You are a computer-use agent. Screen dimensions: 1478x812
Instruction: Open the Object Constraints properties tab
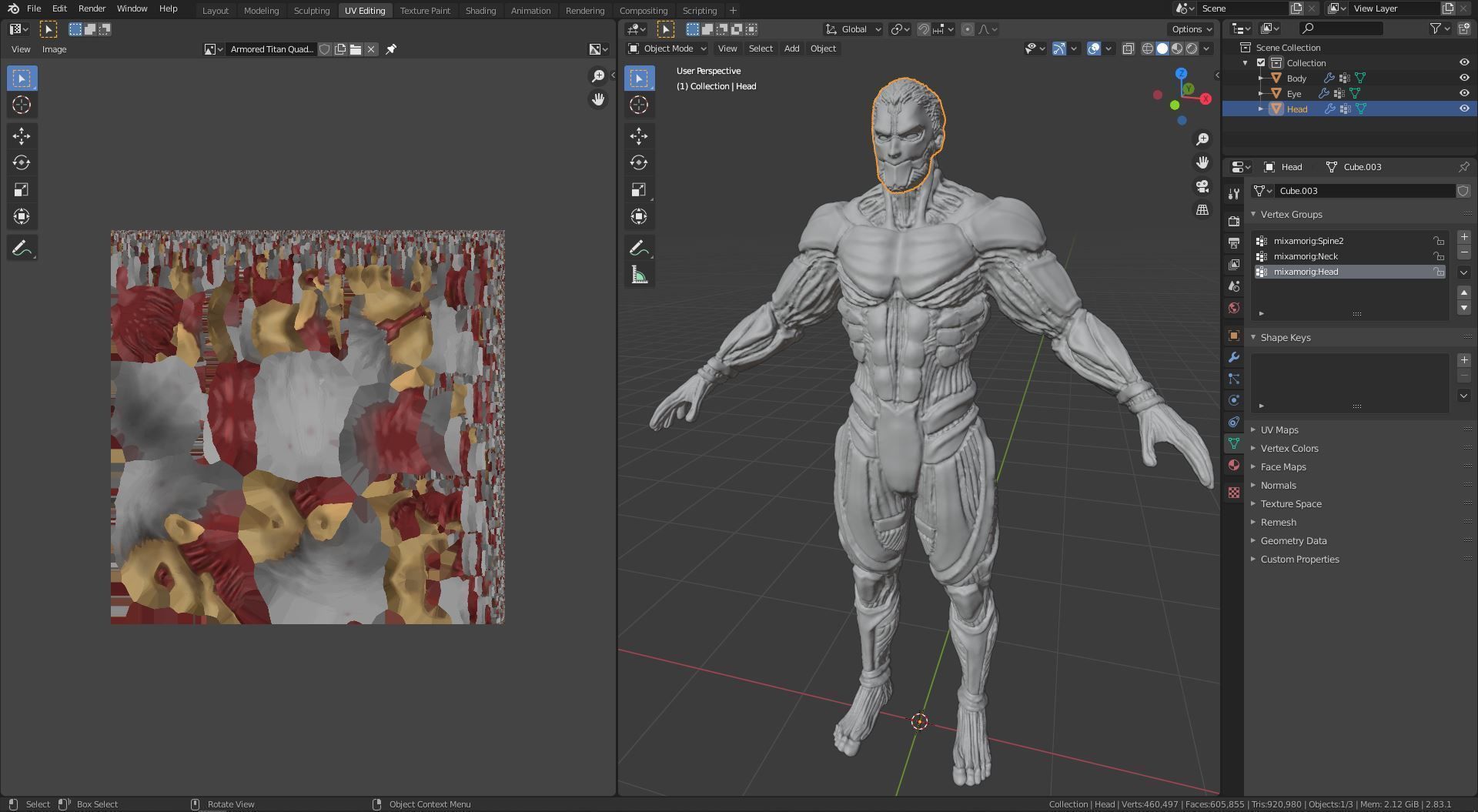(1234, 422)
